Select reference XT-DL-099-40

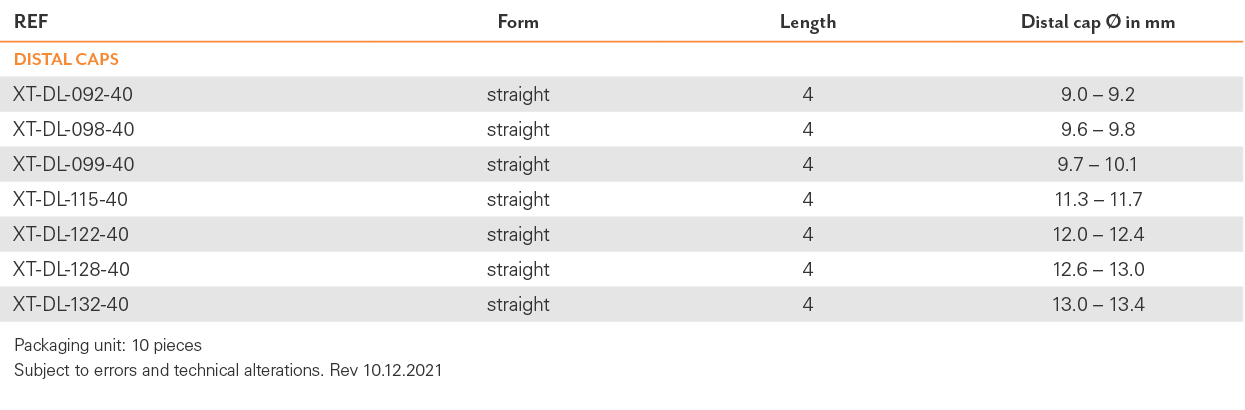73,165
